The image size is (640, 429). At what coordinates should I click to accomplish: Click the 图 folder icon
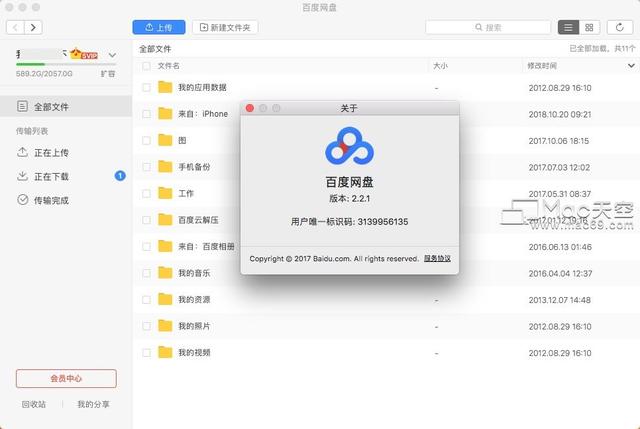(165, 140)
